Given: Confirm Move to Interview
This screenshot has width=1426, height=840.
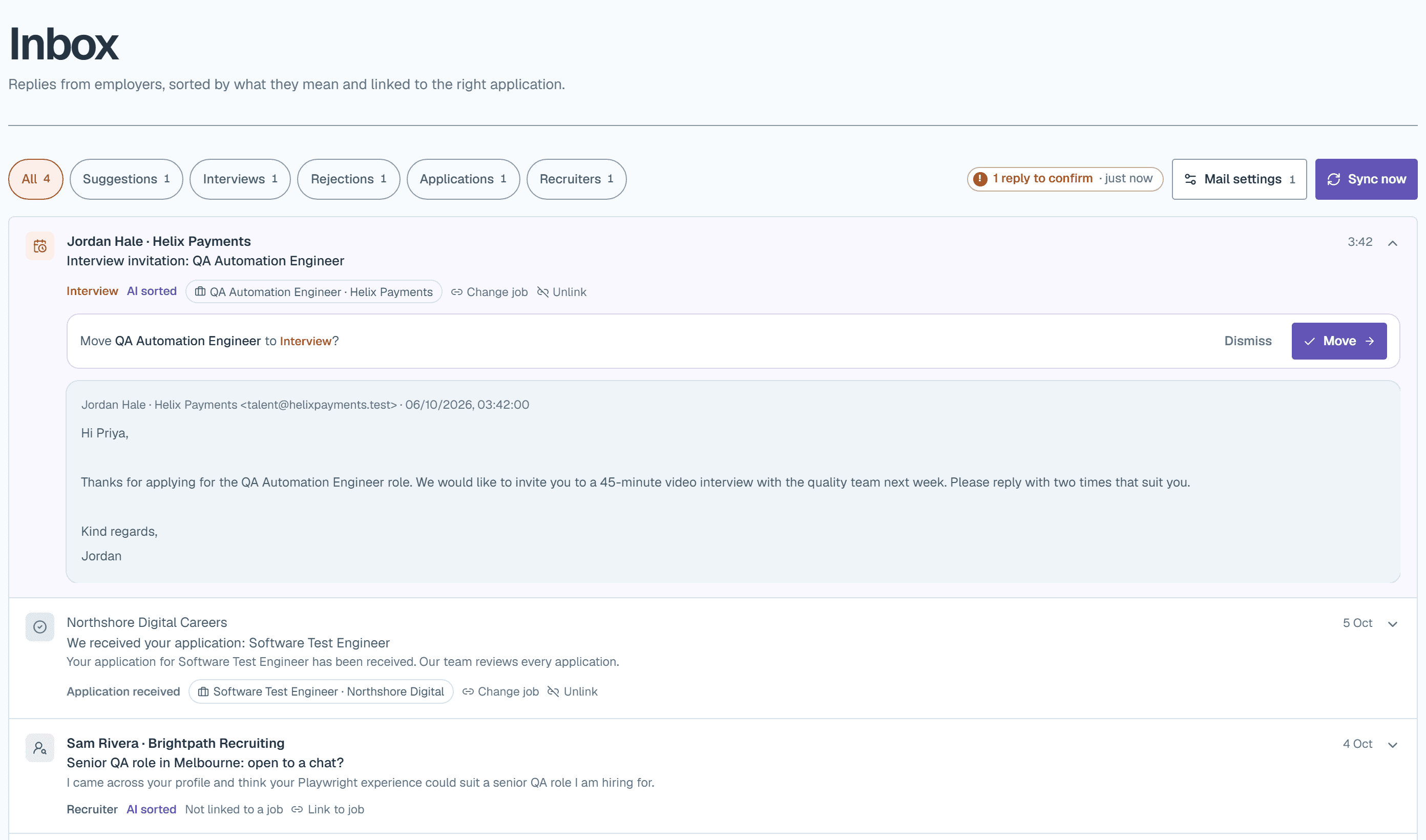Looking at the screenshot, I should coord(1339,341).
